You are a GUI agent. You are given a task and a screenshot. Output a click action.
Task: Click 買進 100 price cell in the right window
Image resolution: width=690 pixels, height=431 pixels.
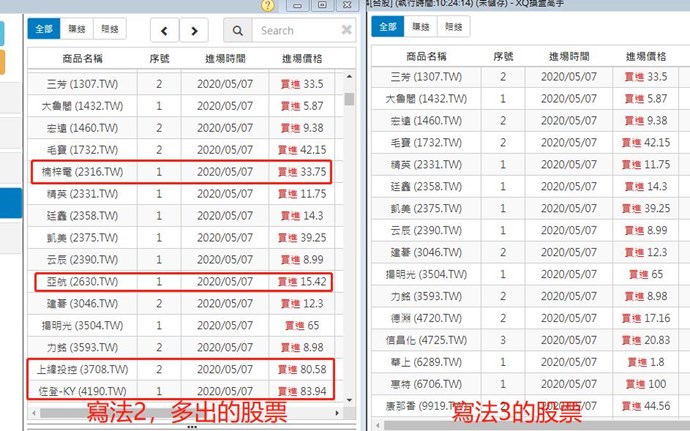pyautogui.click(x=646, y=384)
